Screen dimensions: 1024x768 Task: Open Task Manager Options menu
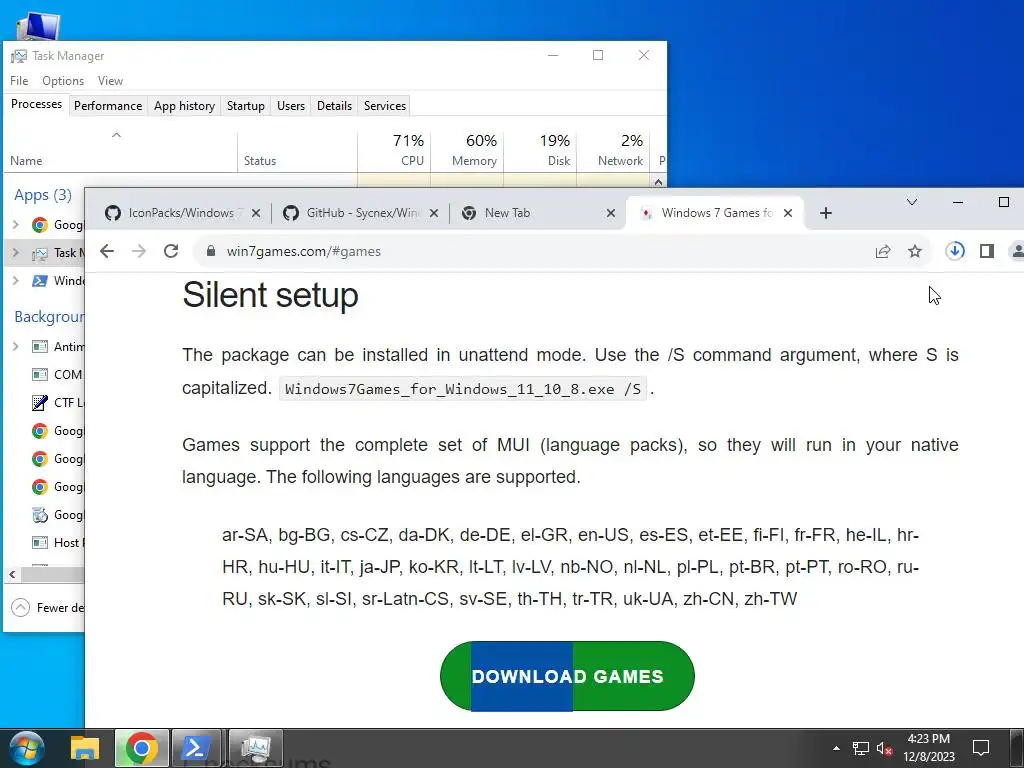pos(63,80)
